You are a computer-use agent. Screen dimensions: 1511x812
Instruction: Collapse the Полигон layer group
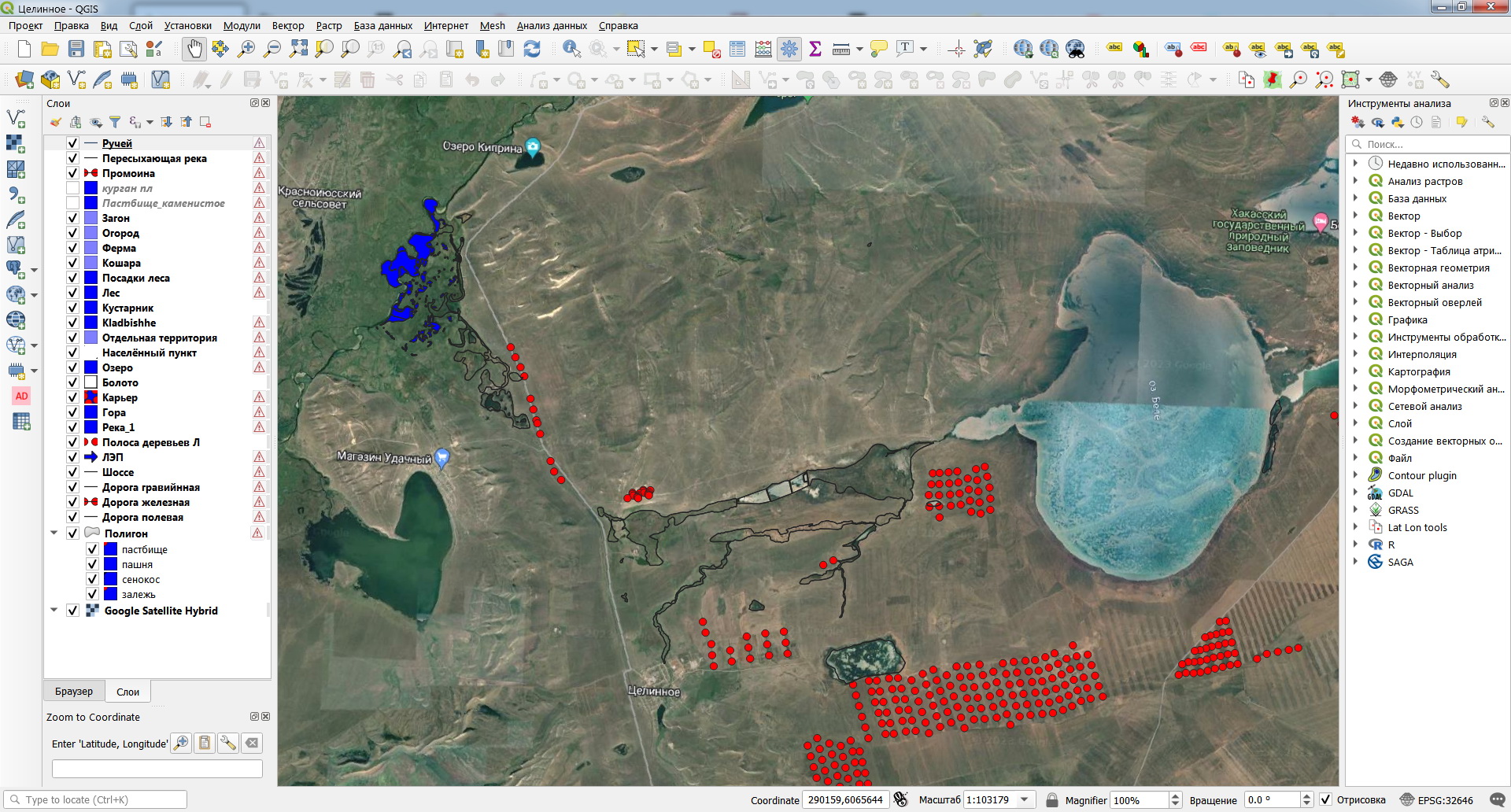point(54,533)
